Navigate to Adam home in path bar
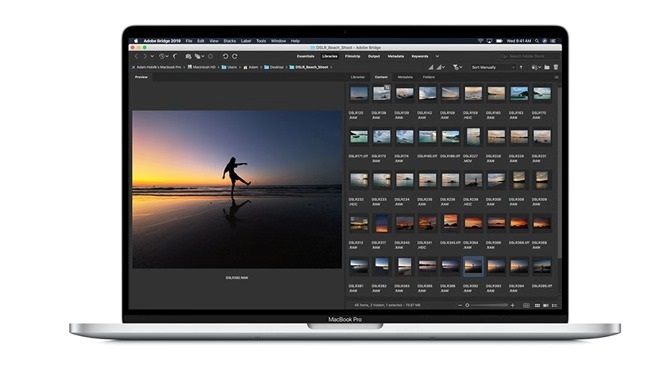 [250, 67]
